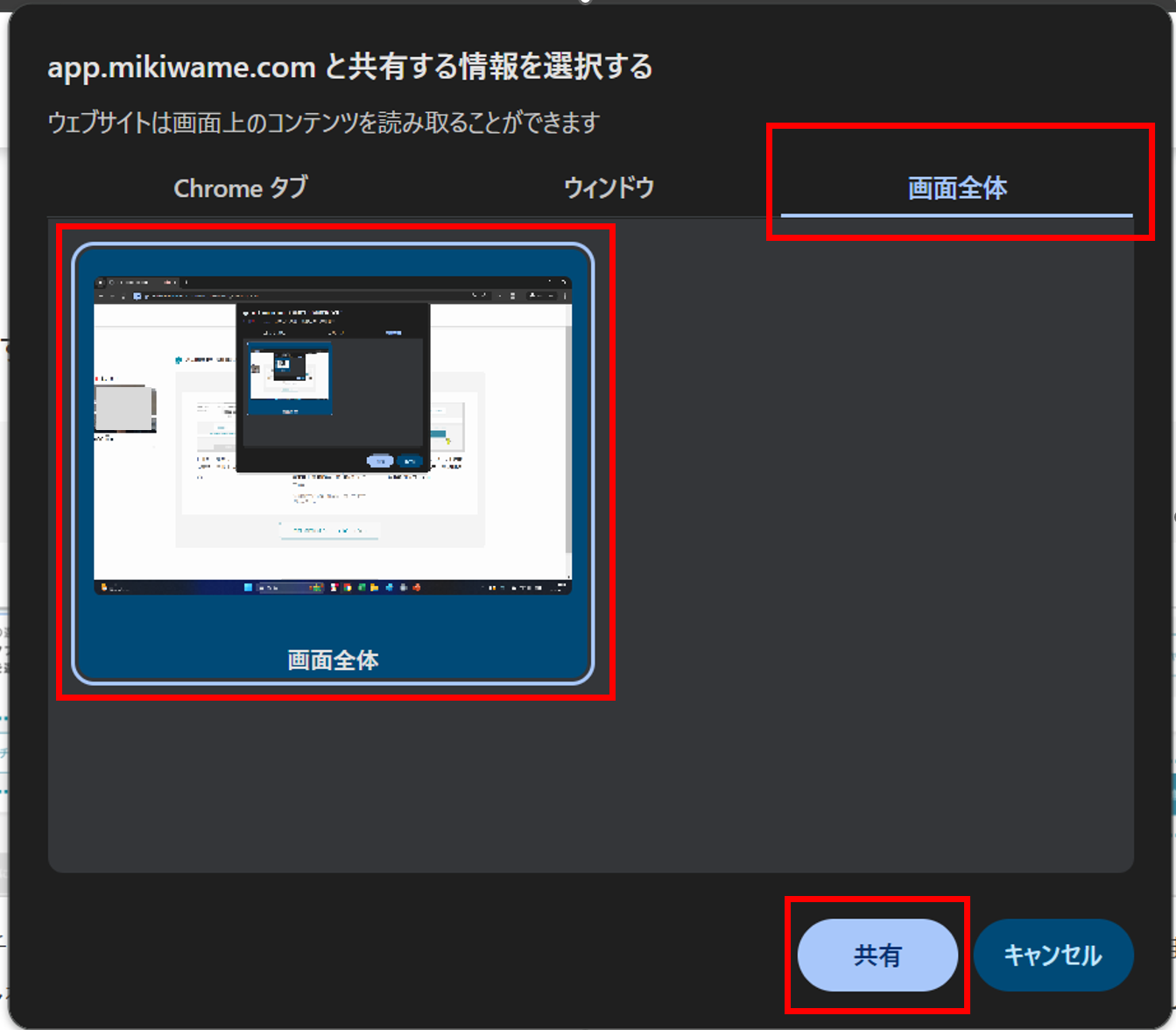Click the File Explorer folder icon in preview
1176x1030 pixels.
[373, 588]
